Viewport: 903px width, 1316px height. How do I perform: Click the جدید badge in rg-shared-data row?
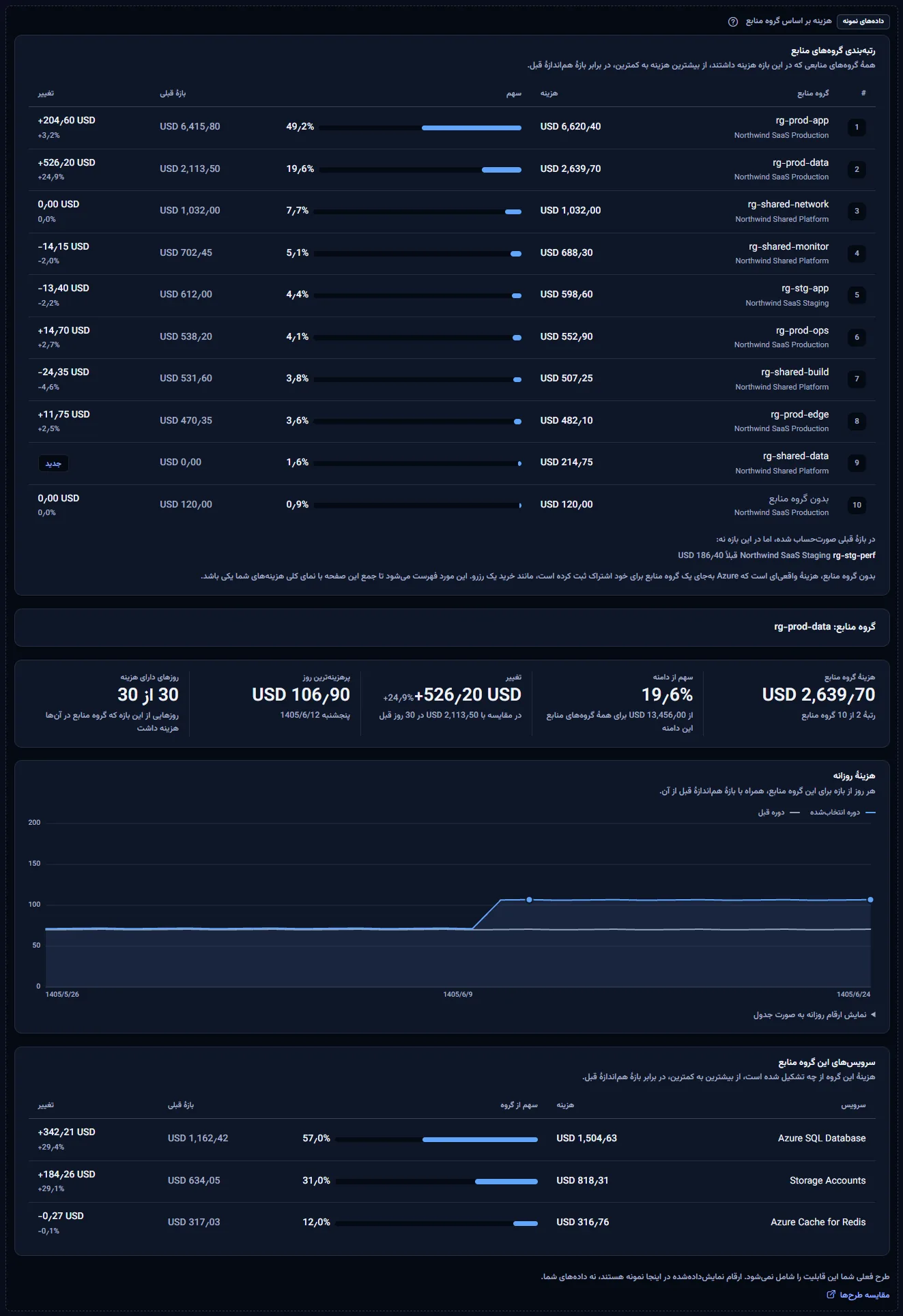pos(53,464)
